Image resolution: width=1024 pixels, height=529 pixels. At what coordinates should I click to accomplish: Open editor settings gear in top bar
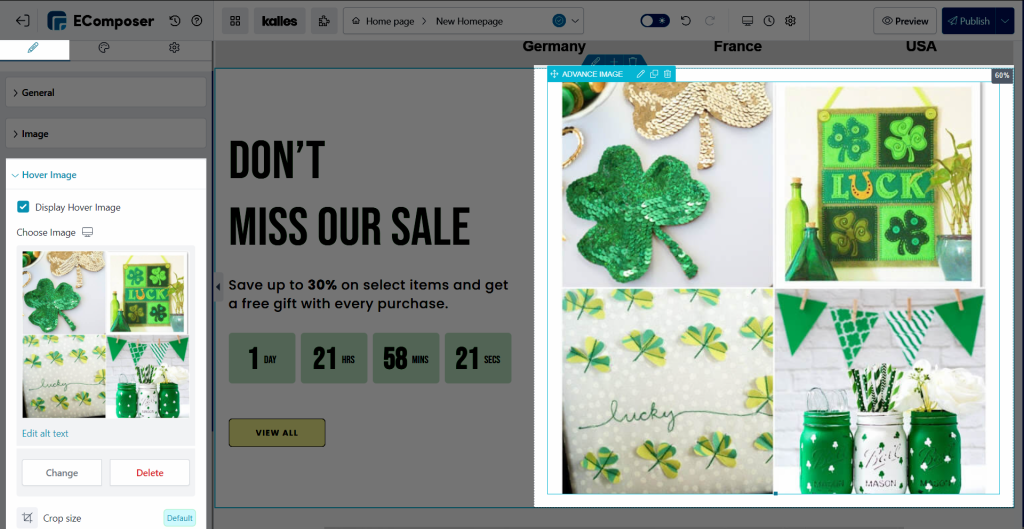[x=790, y=21]
